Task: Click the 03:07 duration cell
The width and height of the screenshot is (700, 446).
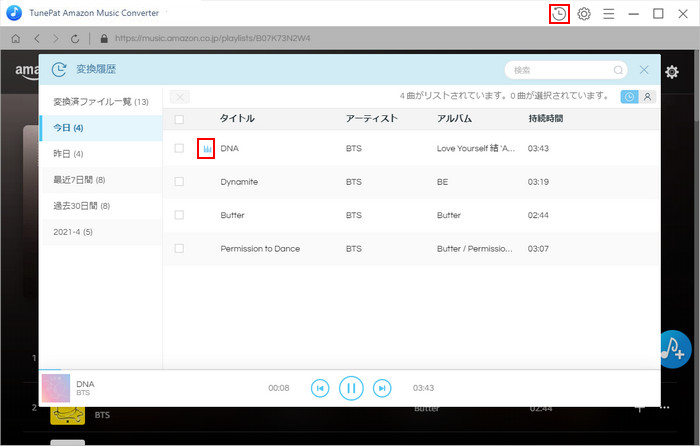Action: pyautogui.click(x=538, y=249)
